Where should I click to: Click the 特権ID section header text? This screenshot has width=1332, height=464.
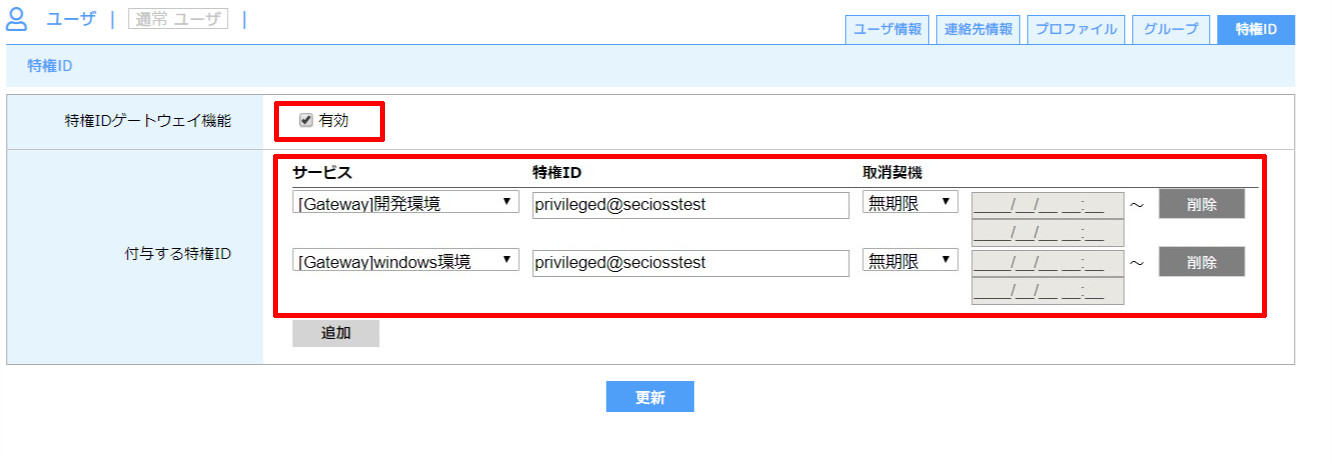[x=50, y=66]
